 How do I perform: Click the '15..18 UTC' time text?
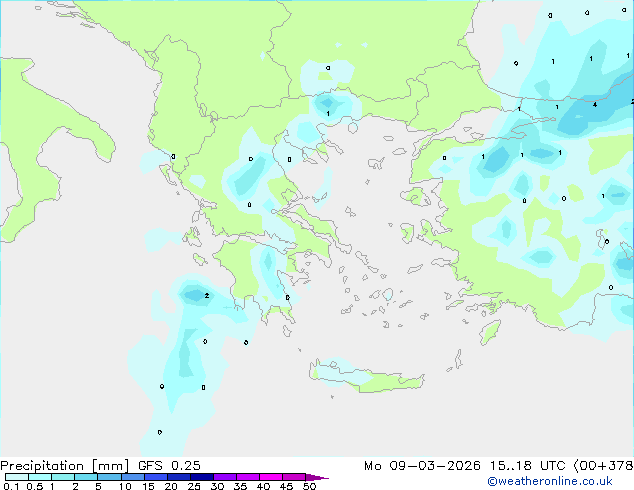pyautogui.click(x=527, y=466)
